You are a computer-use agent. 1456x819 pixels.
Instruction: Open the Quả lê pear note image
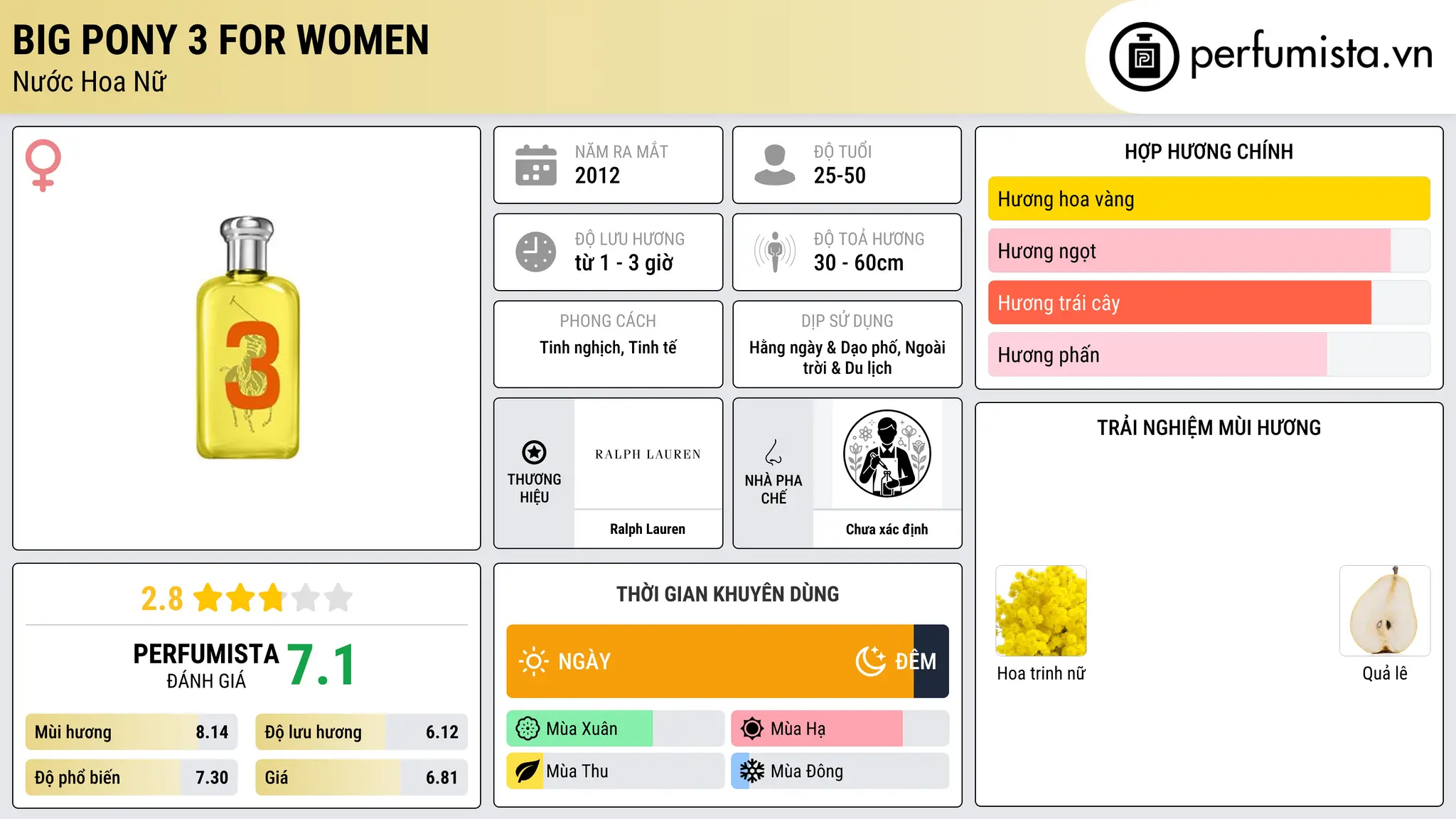click(1385, 611)
